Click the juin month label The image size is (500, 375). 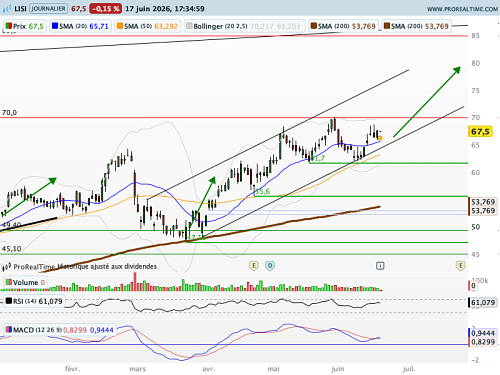click(x=338, y=369)
